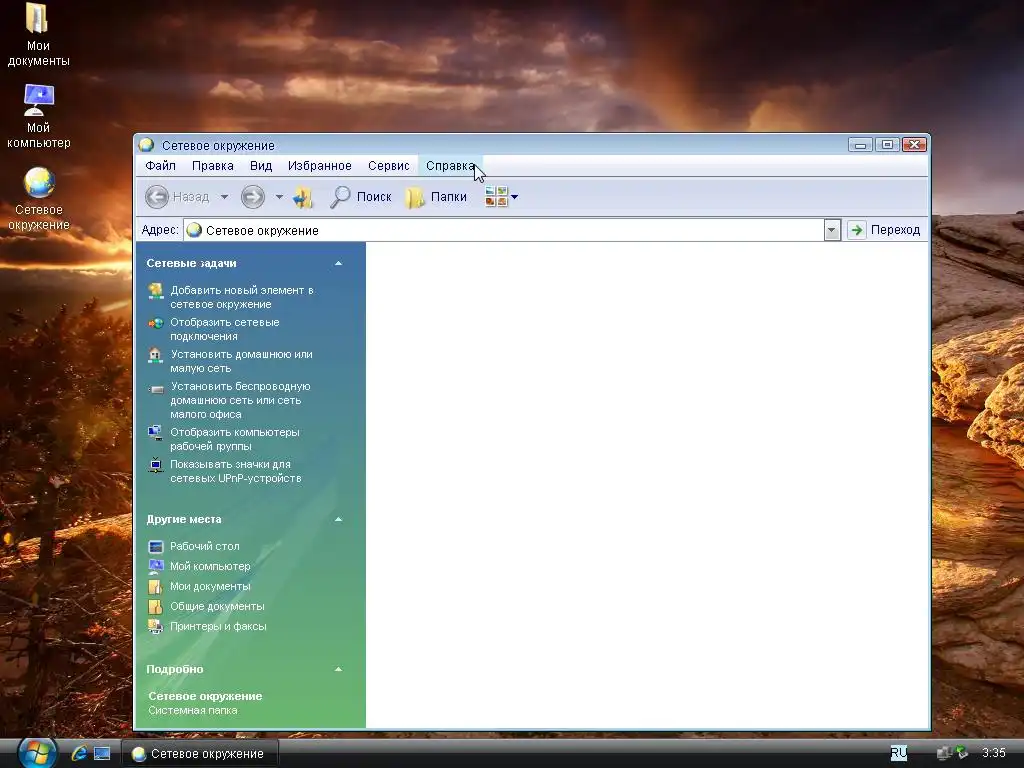The height and width of the screenshot is (768, 1024).
Task: Open the Назад history dropdown arrow
Action: 224,197
